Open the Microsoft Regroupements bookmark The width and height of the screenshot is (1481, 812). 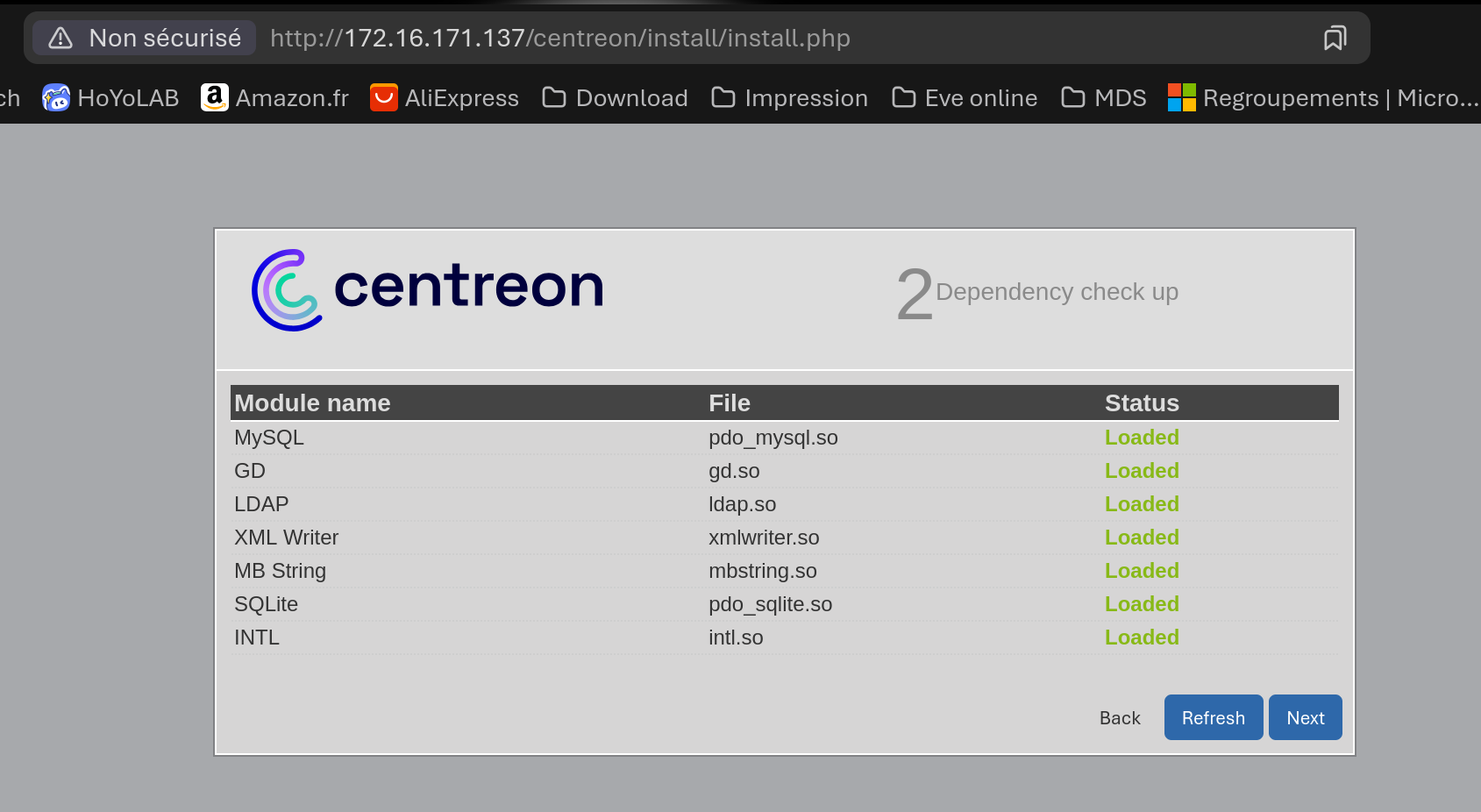click(x=1323, y=97)
